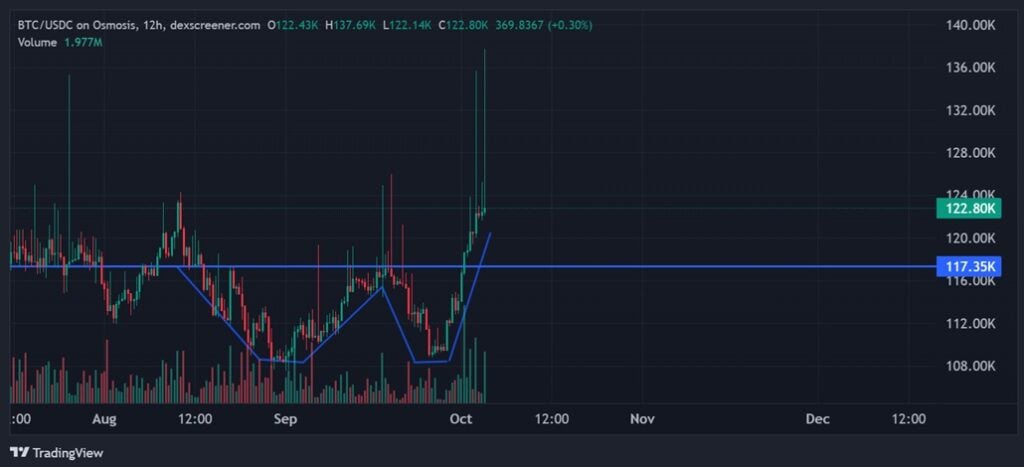
Task: Select the blue 117.35K price level tag
Action: [x=967, y=267]
